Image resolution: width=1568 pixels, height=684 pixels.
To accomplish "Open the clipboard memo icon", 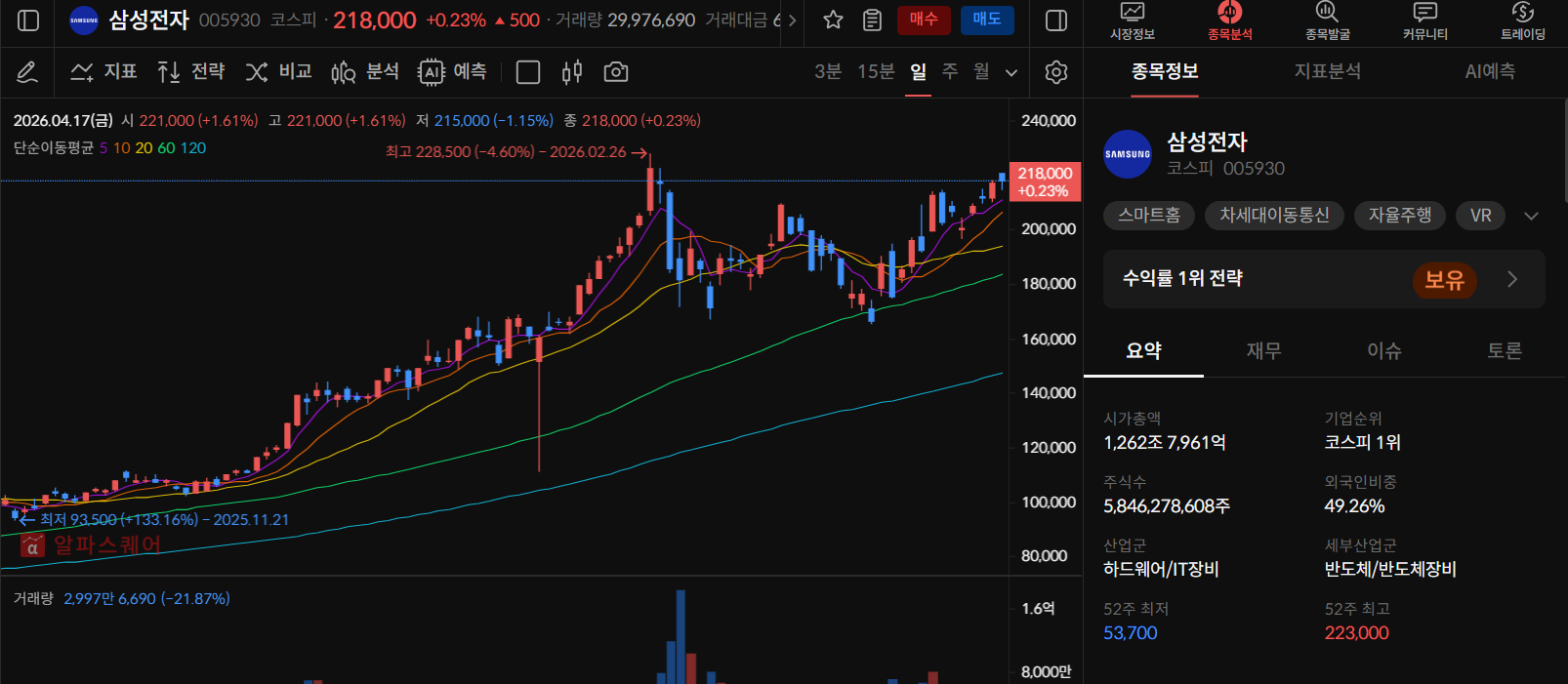I will (873, 20).
